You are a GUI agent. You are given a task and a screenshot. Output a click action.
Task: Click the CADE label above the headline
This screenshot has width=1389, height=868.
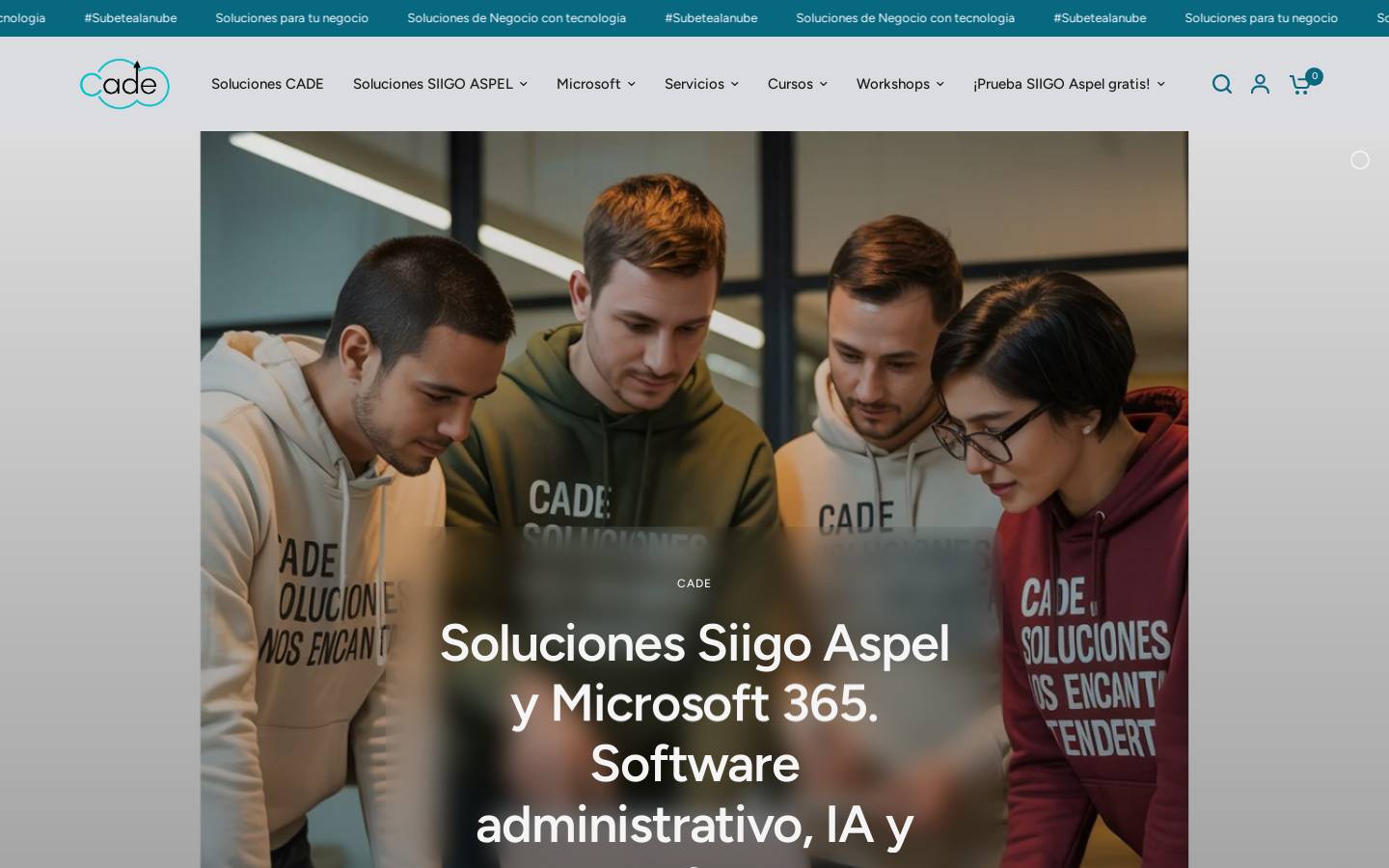point(694,583)
